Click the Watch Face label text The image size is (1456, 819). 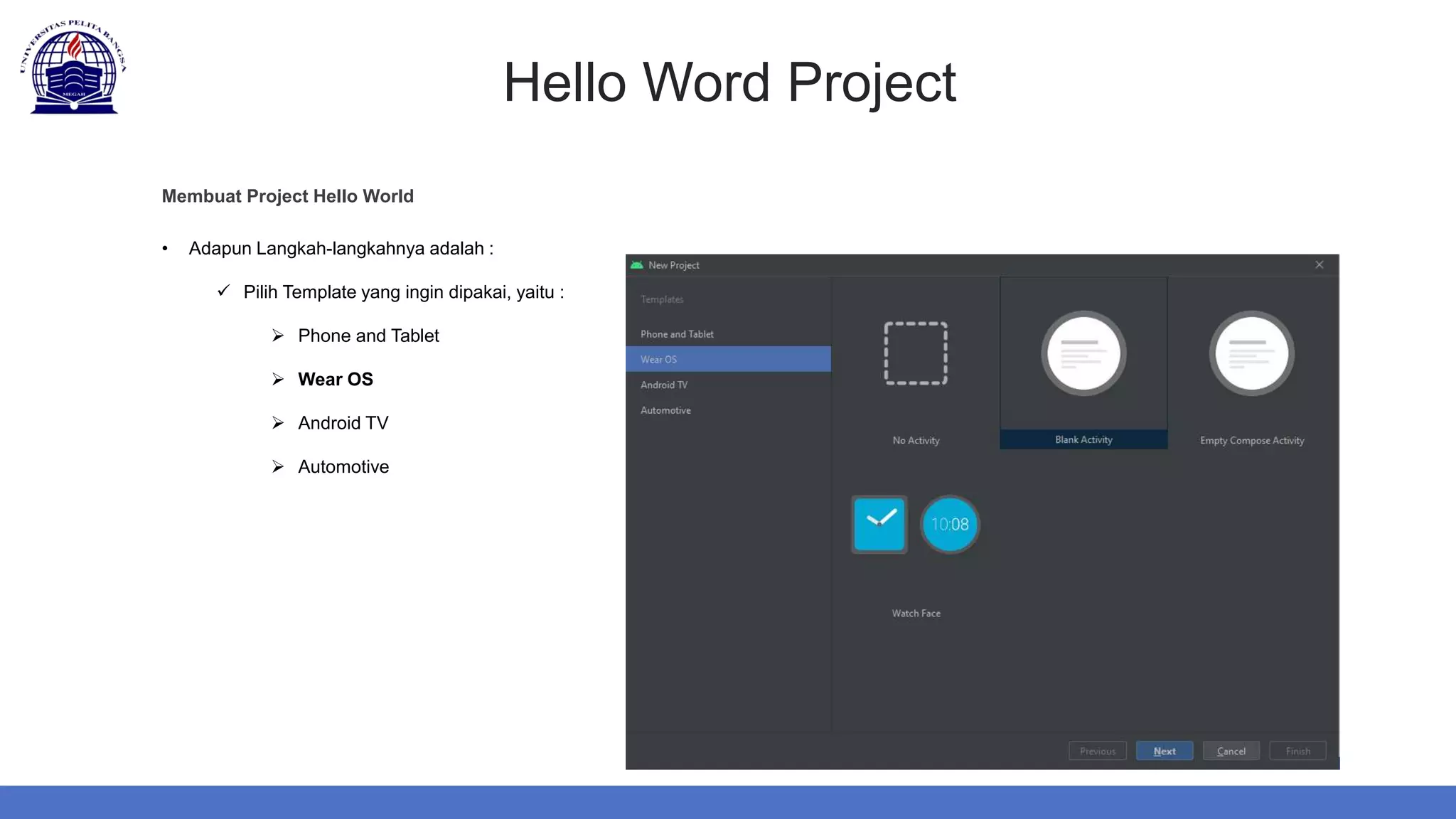pyautogui.click(x=916, y=613)
